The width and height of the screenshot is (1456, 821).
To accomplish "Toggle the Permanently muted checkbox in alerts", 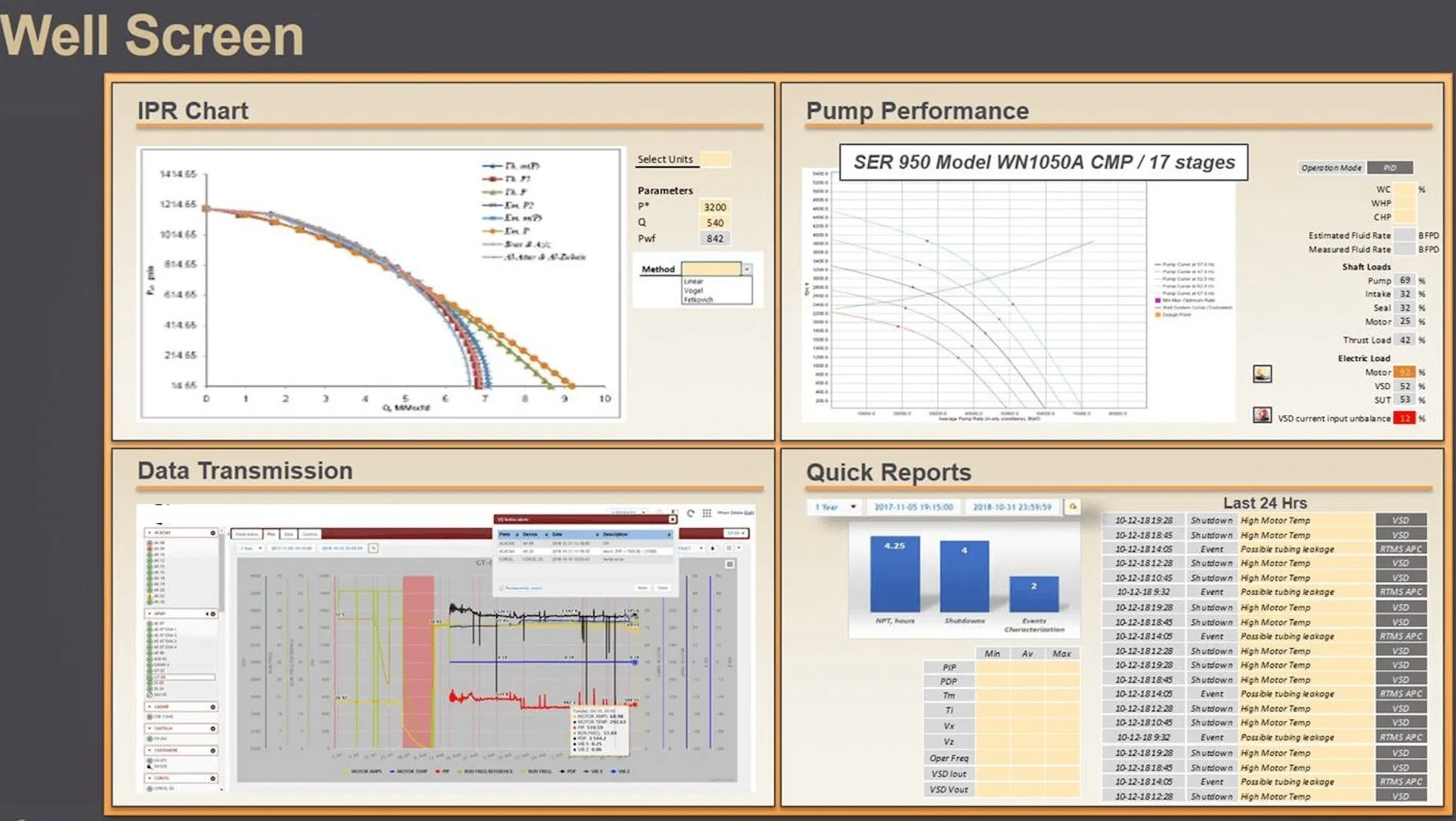I will (501, 588).
